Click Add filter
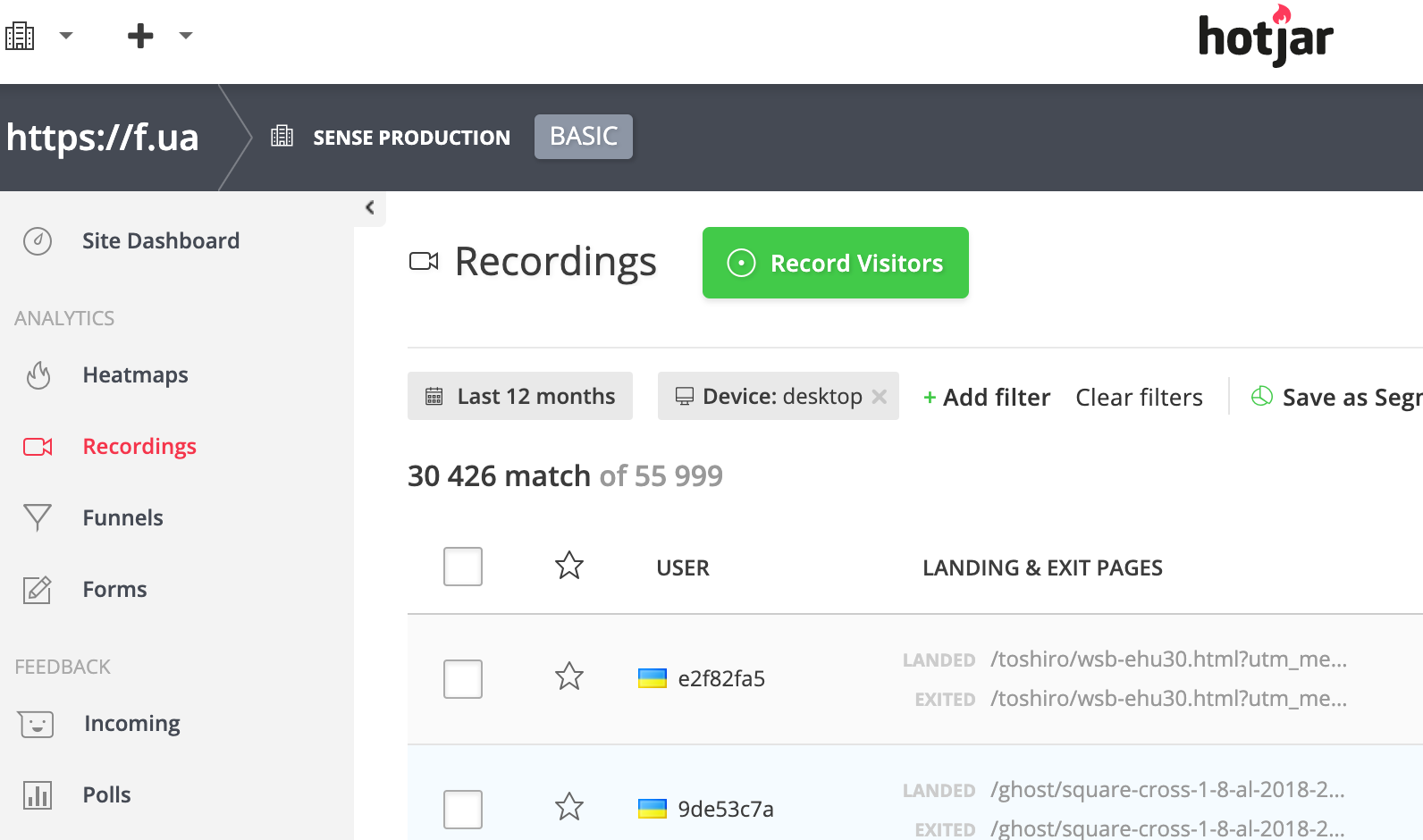 pyautogui.click(x=987, y=398)
